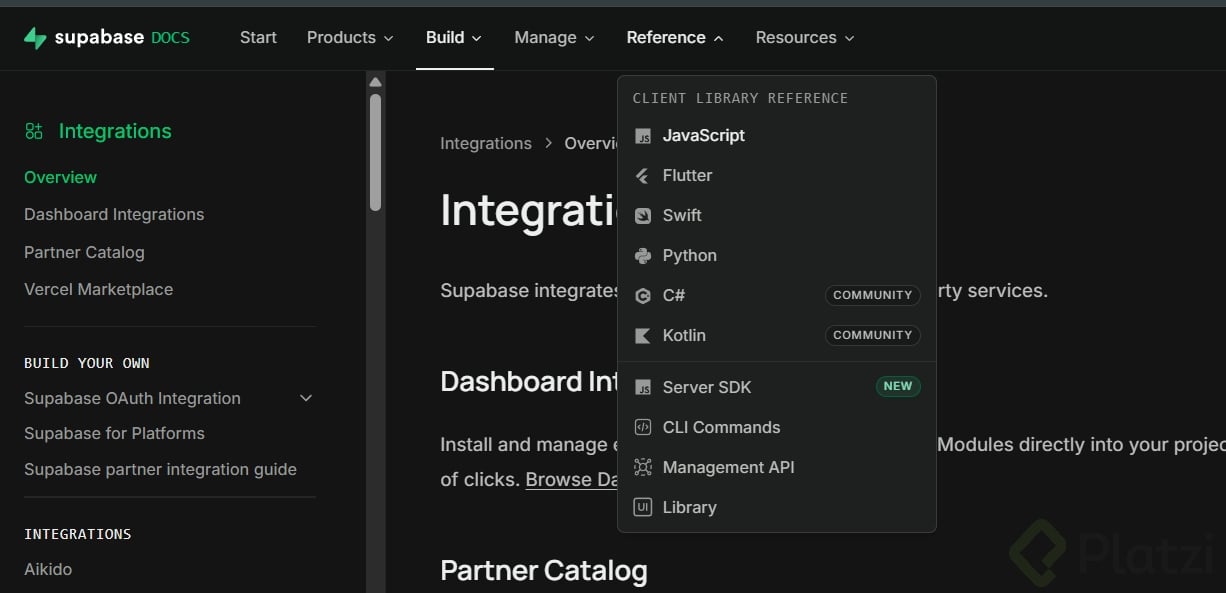This screenshot has height=593, width=1226.
Task: Open the Manage dropdown menu
Action: 554,37
